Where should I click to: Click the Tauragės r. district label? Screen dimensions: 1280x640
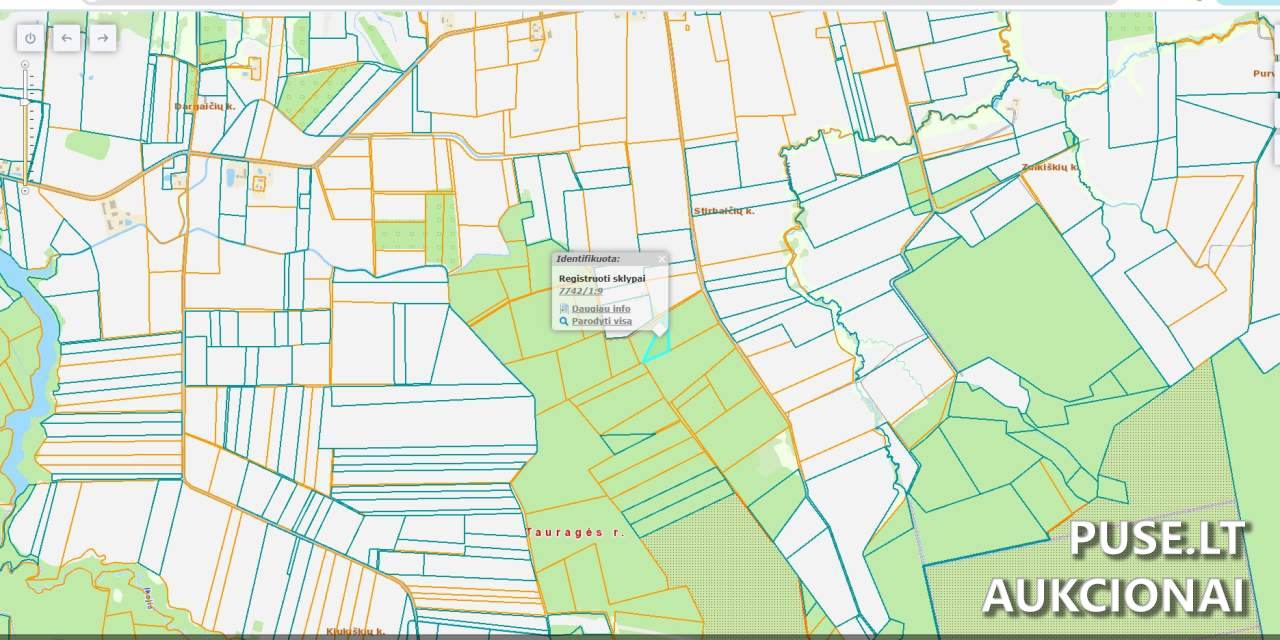click(575, 533)
